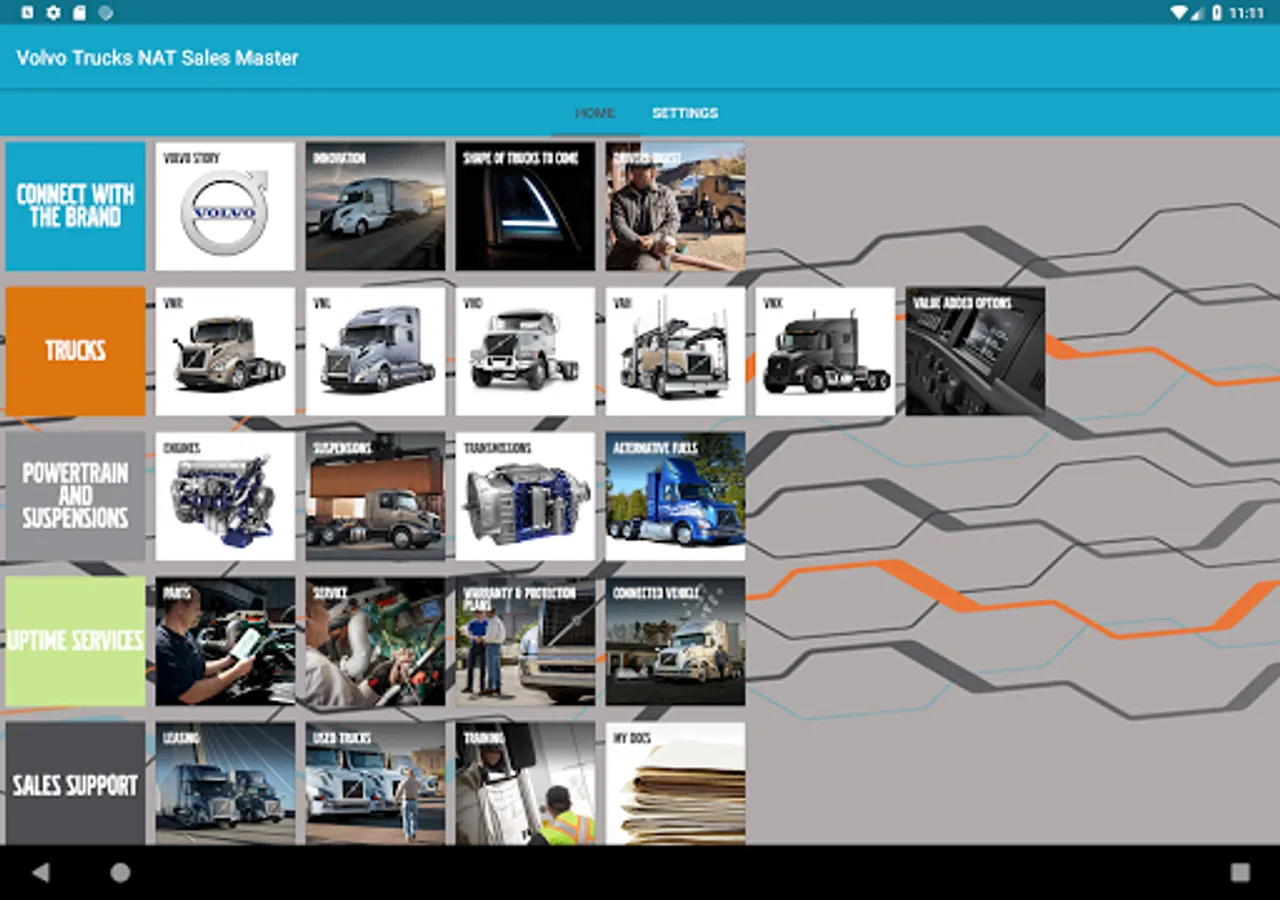The width and height of the screenshot is (1280, 900).
Task: Open the Transmissions tile
Action: point(525,496)
